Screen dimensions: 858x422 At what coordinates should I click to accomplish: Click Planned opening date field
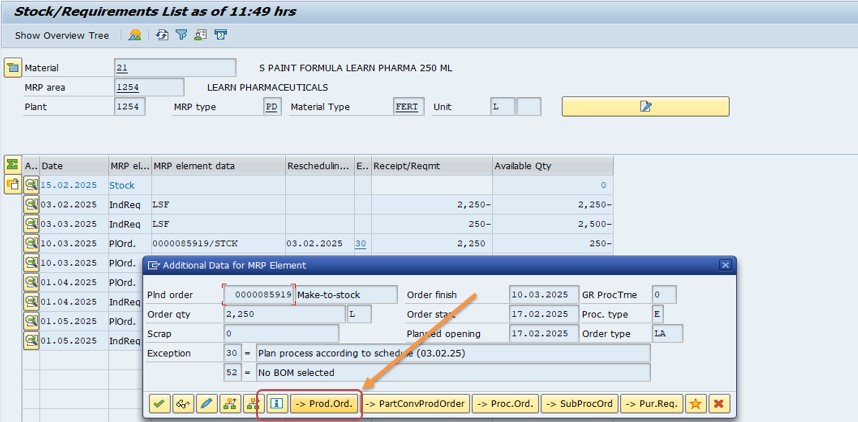(x=544, y=333)
